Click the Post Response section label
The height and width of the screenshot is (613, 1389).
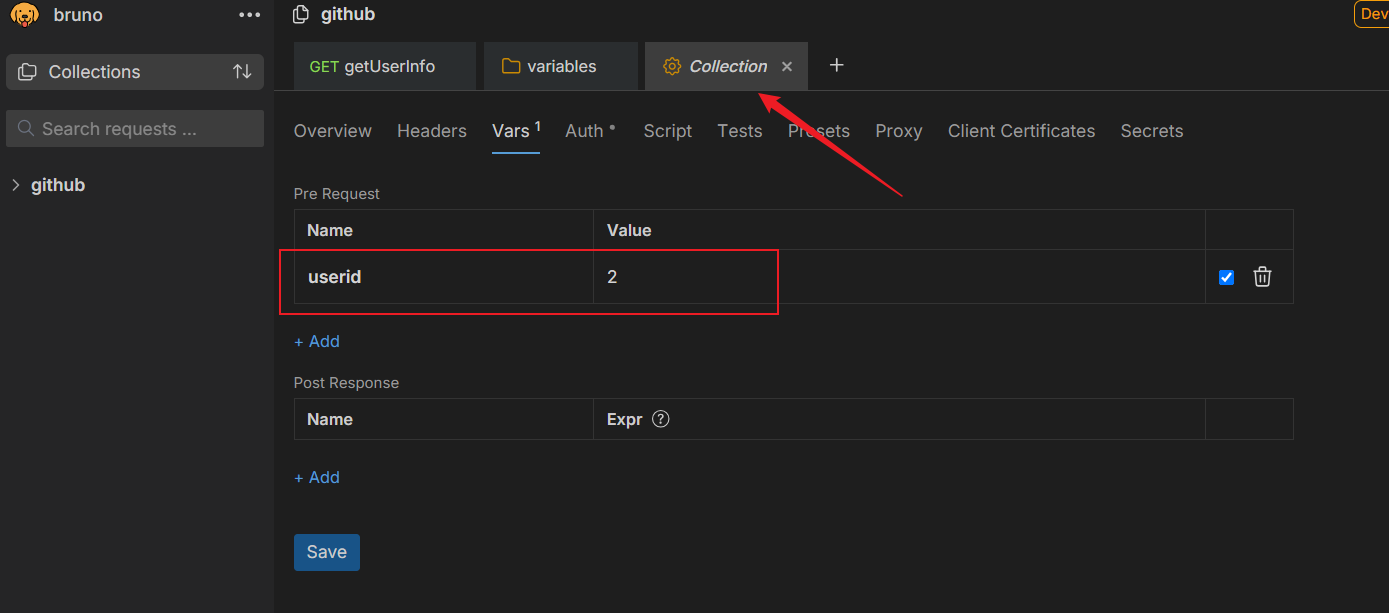(346, 383)
